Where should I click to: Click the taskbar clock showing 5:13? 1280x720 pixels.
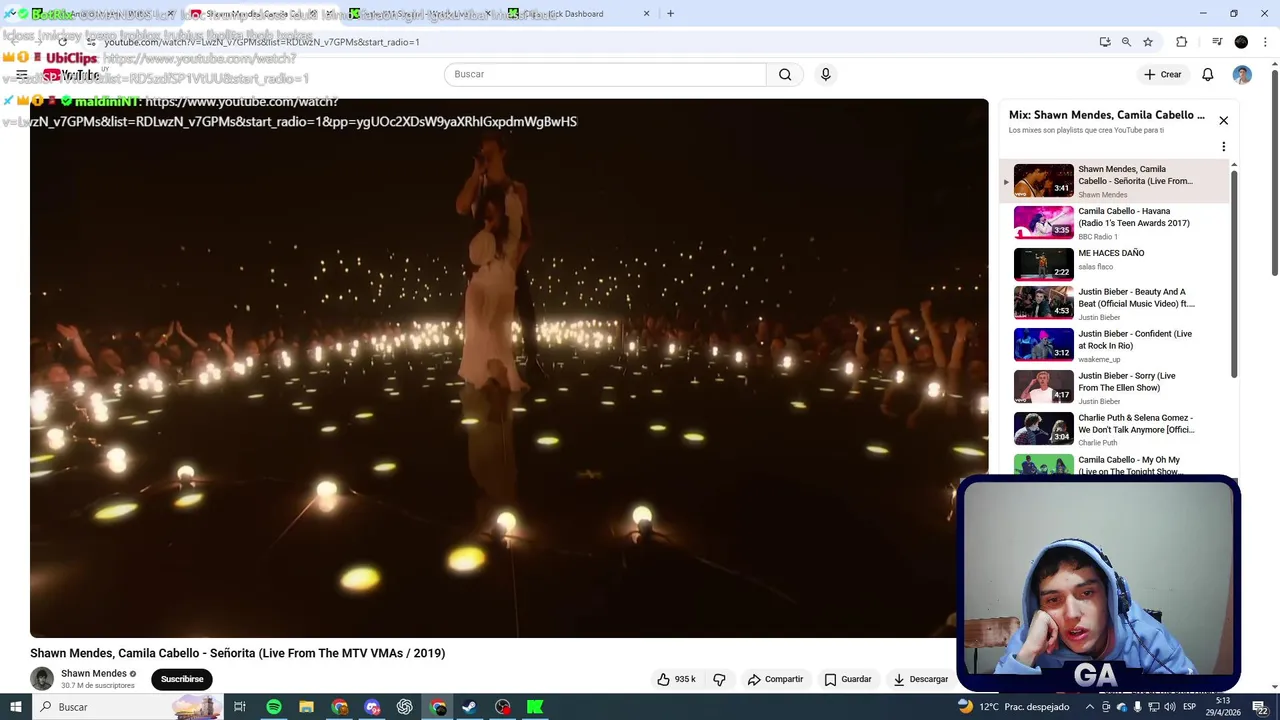point(1222,707)
